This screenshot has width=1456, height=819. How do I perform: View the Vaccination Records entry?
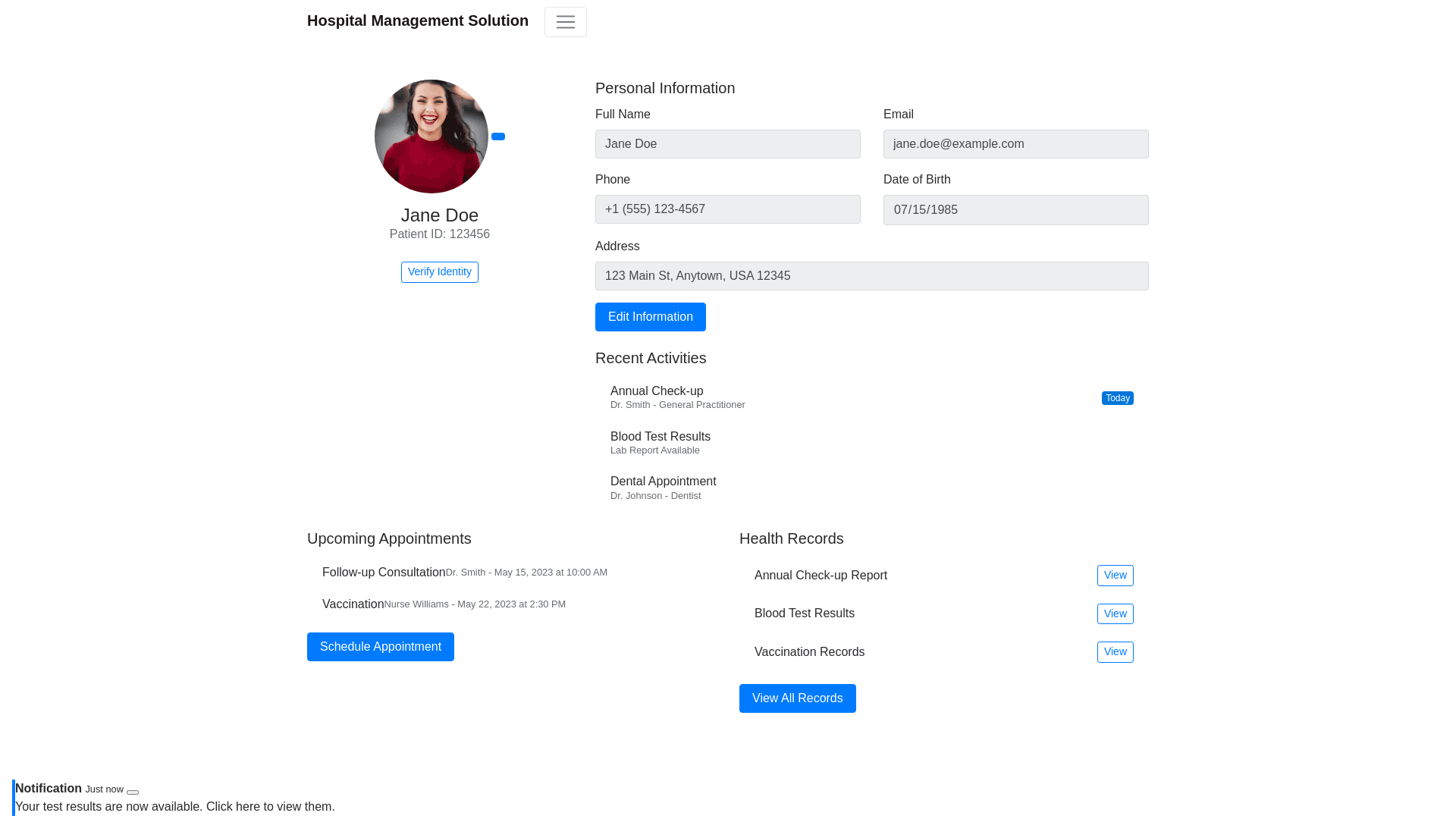(x=1115, y=652)
